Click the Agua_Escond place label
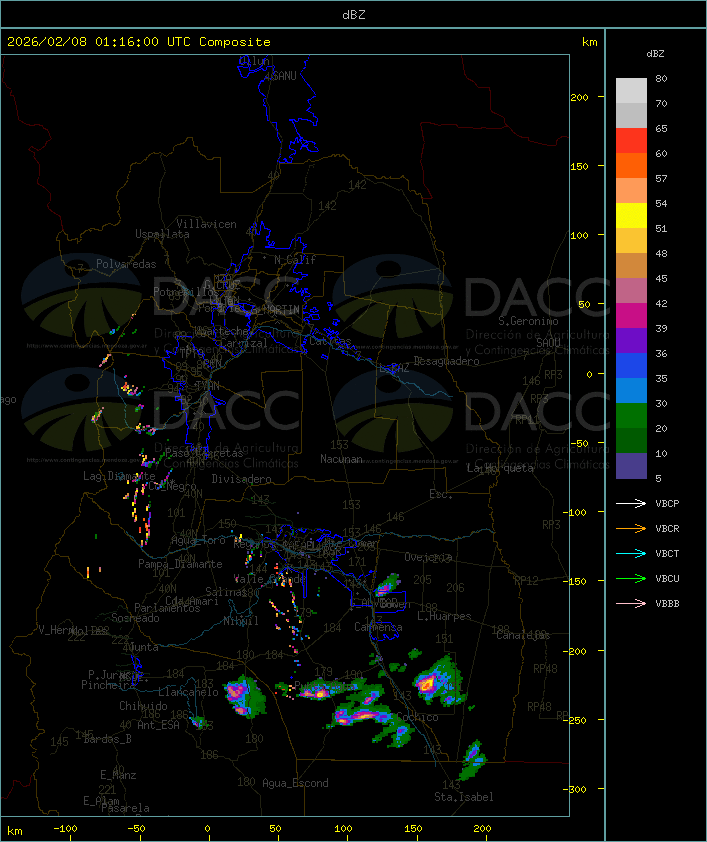The height and width of the screenshot is (842, 707). coord(295,783)
